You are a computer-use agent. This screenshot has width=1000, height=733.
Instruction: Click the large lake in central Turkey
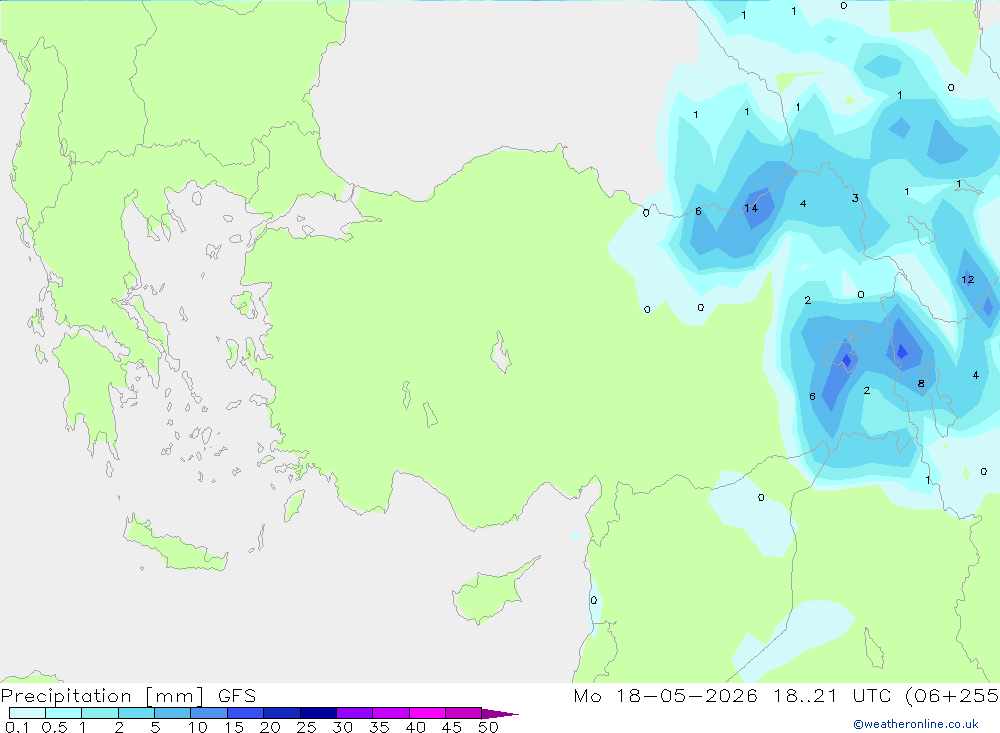tap(501, 352)
